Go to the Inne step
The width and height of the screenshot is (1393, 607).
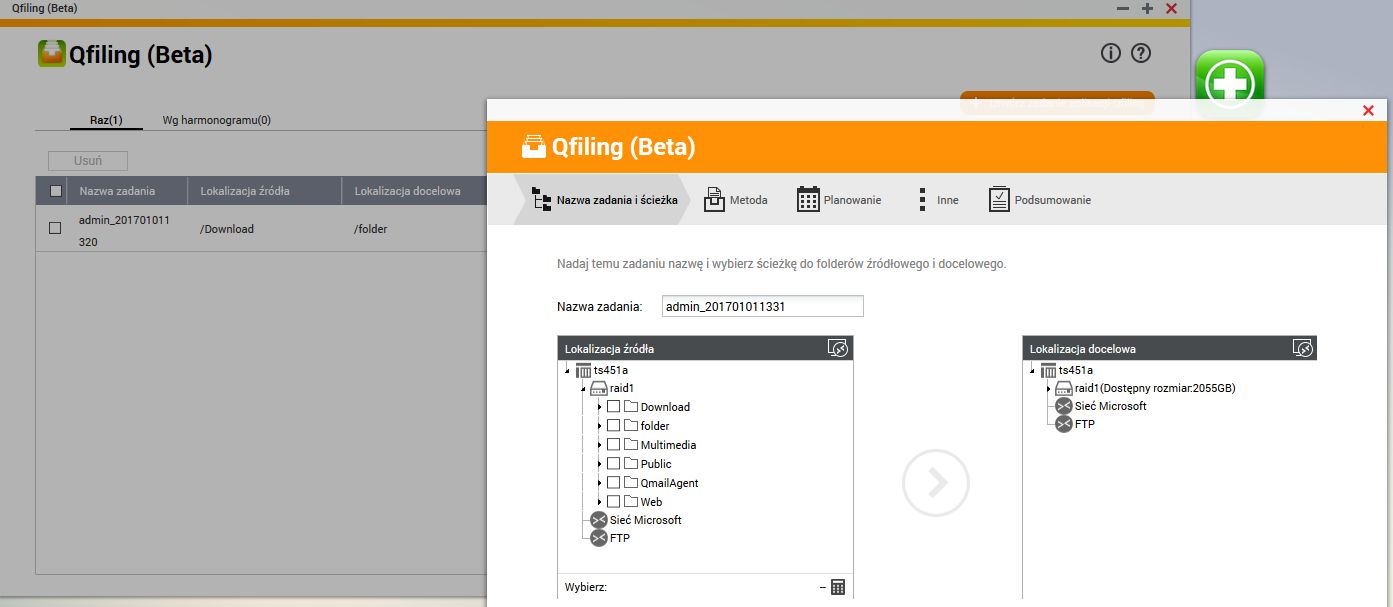[x=938, y=200]
